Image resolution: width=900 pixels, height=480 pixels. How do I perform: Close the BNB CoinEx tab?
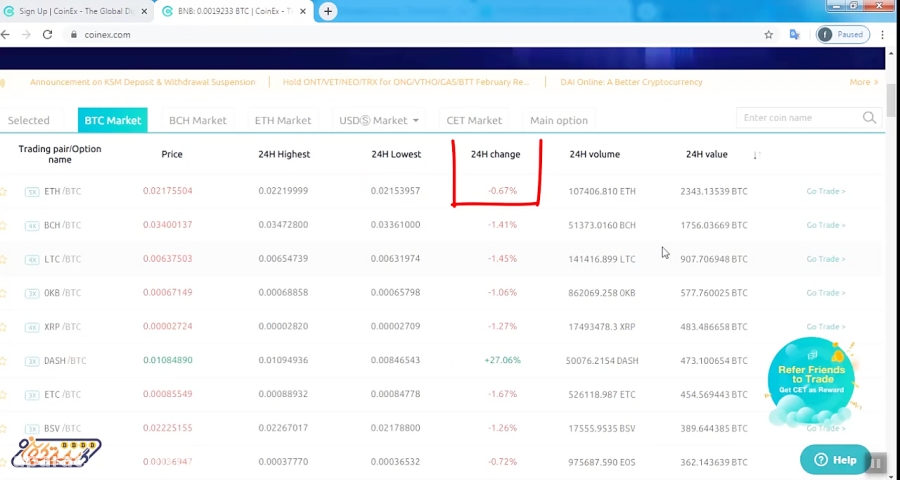coord(302,11)
